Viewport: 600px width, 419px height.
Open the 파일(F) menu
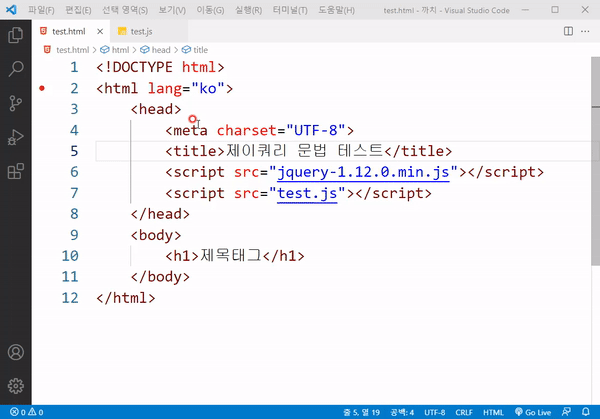41,10
